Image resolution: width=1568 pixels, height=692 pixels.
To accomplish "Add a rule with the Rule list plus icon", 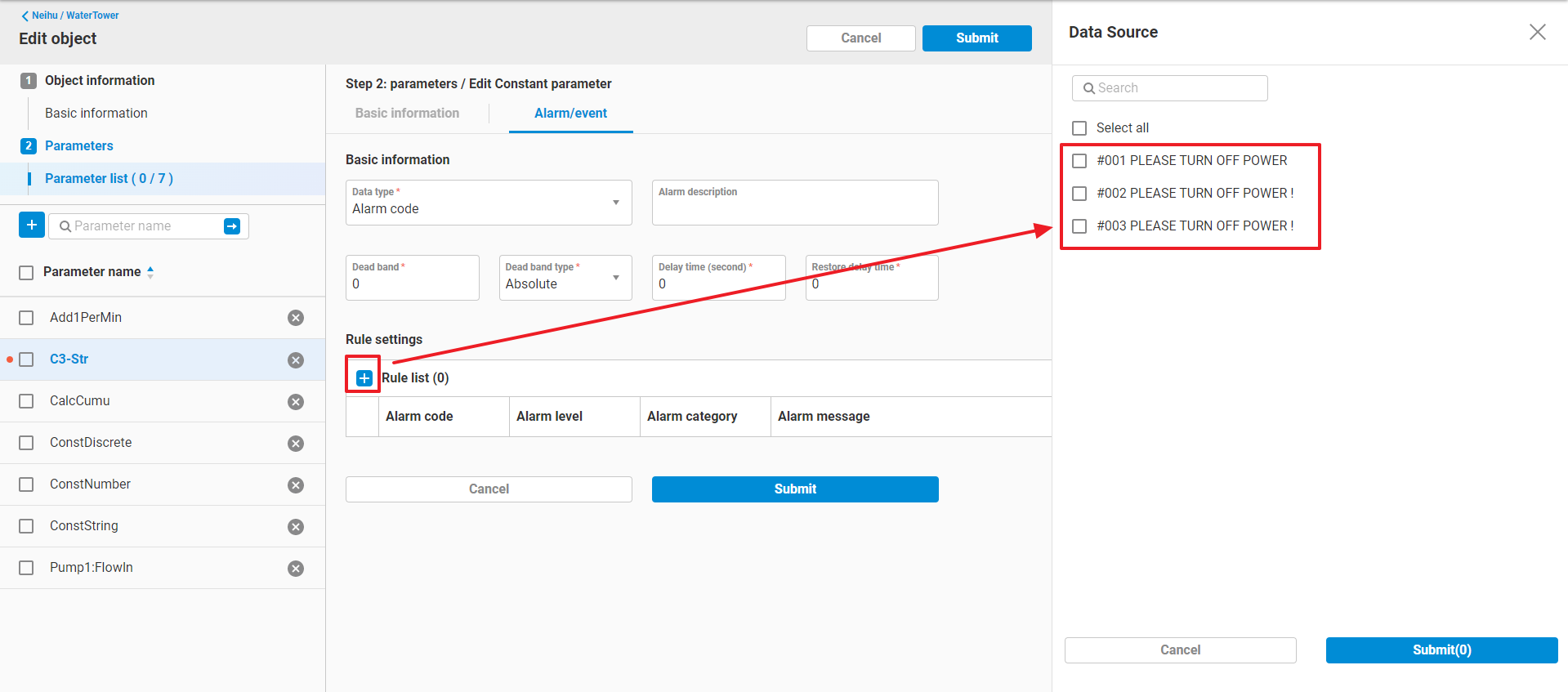I will [x=364, y=377].
